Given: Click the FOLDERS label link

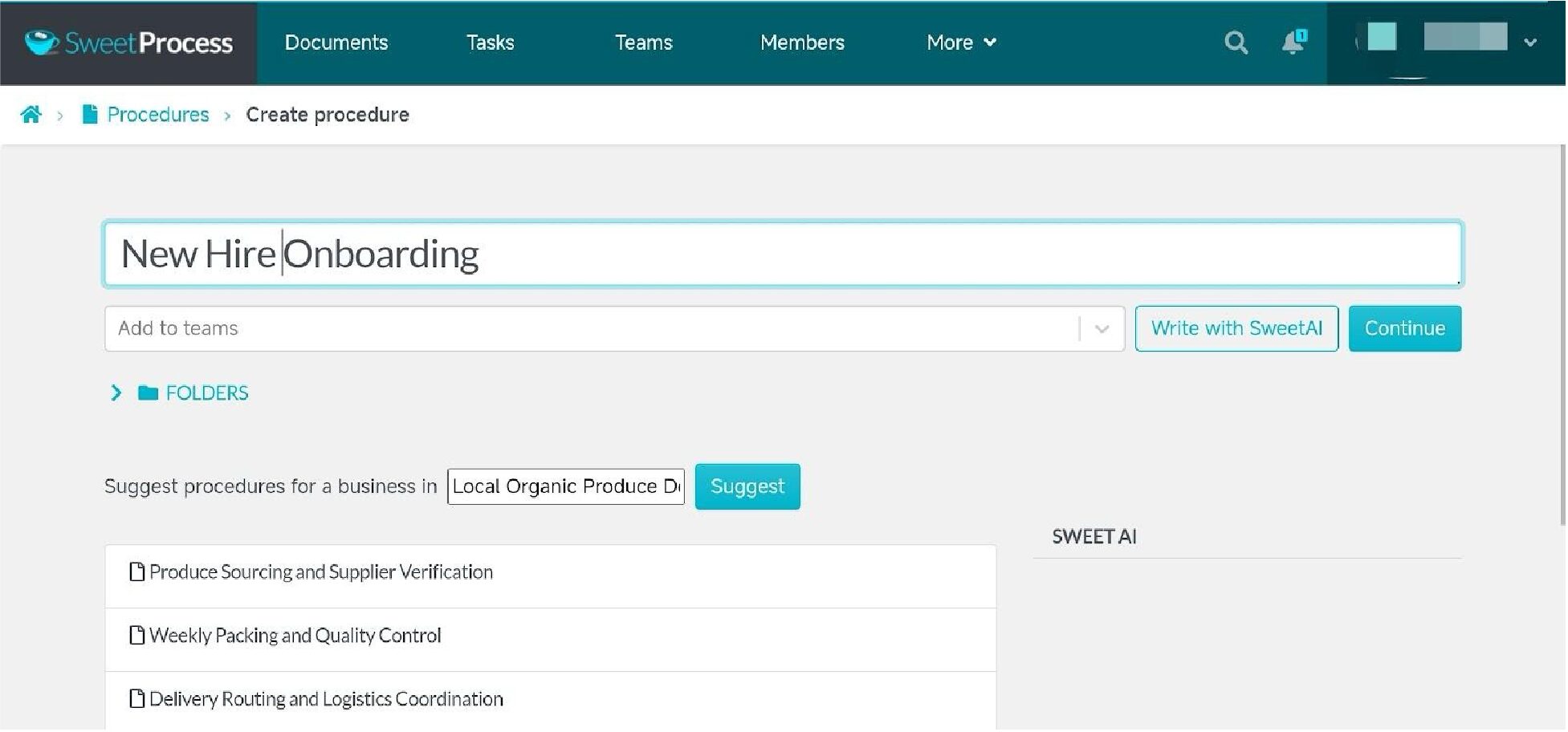Looking at the screenshot, I should pos(207,393).
